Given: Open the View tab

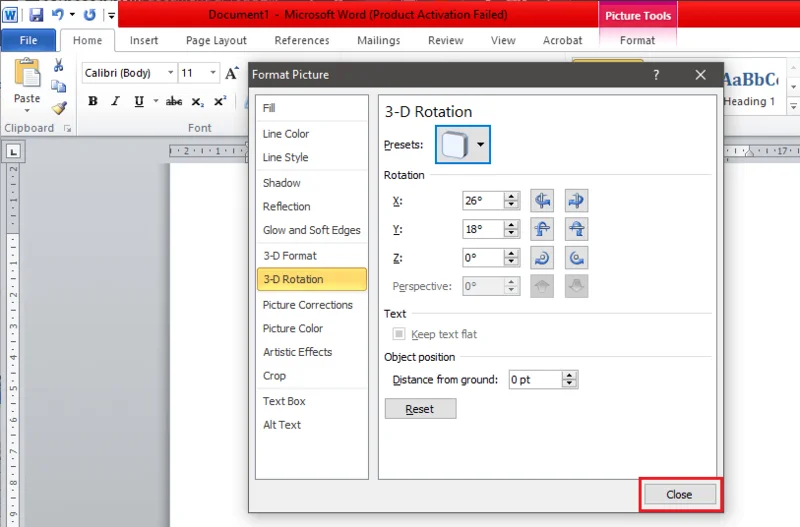Looking at the screenshot, I should click(503, 40).
